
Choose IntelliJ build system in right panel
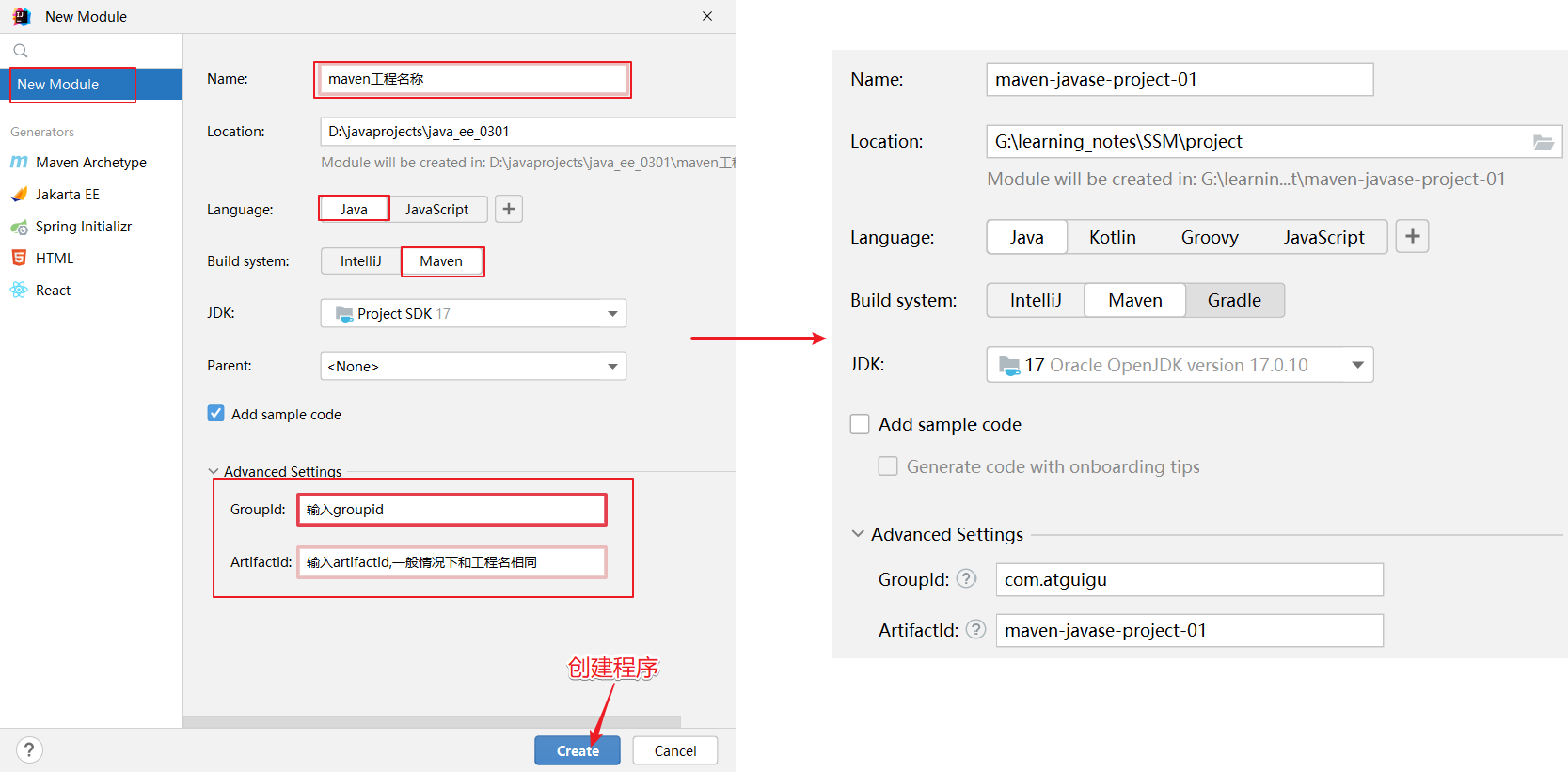1036,300
